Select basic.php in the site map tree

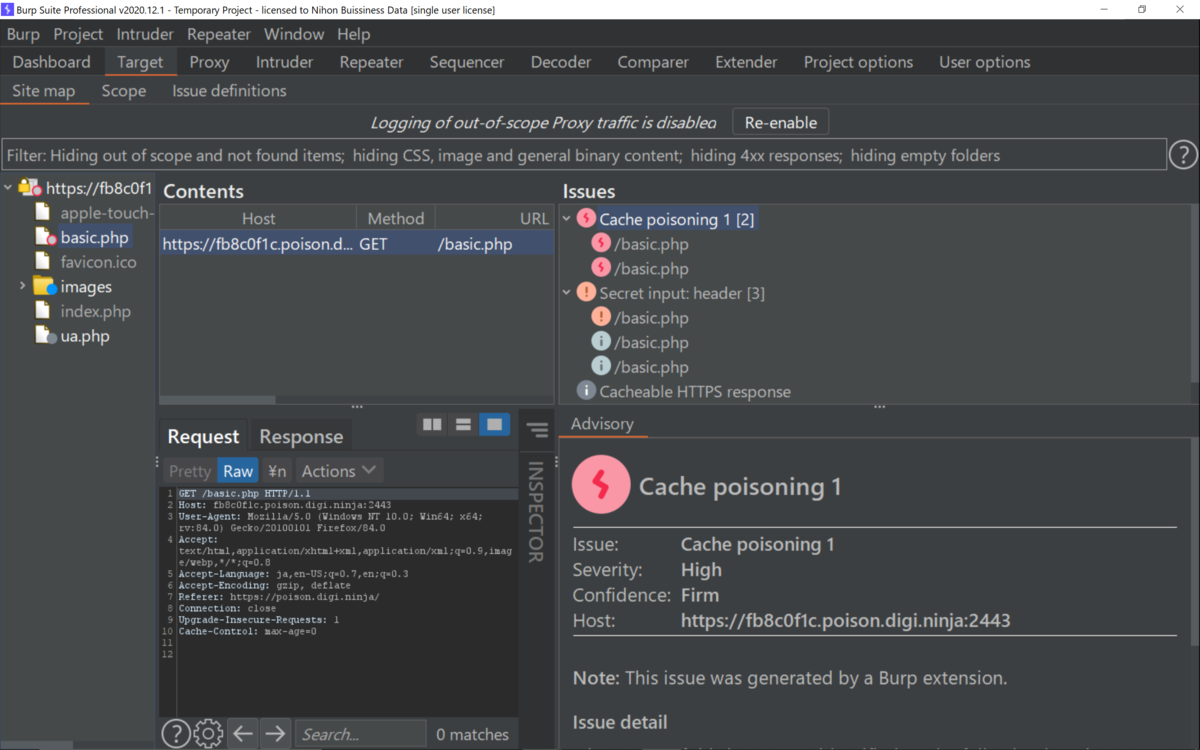(94, 238)
